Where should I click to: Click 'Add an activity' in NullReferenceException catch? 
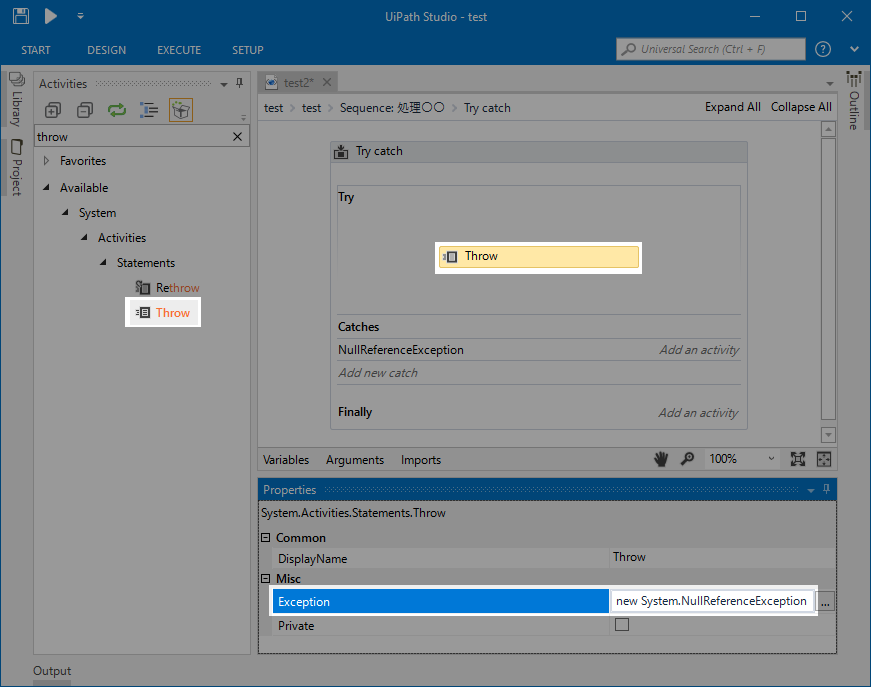tap(699, 350)
